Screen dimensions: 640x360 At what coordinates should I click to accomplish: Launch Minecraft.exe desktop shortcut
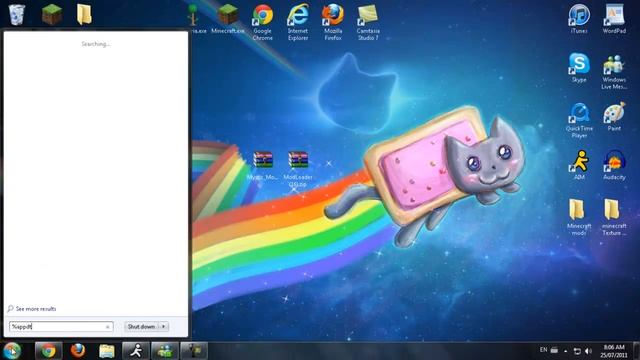228,19
